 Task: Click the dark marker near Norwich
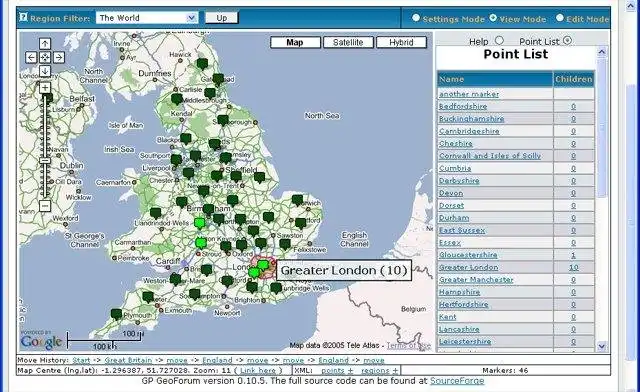coord(297,200)
